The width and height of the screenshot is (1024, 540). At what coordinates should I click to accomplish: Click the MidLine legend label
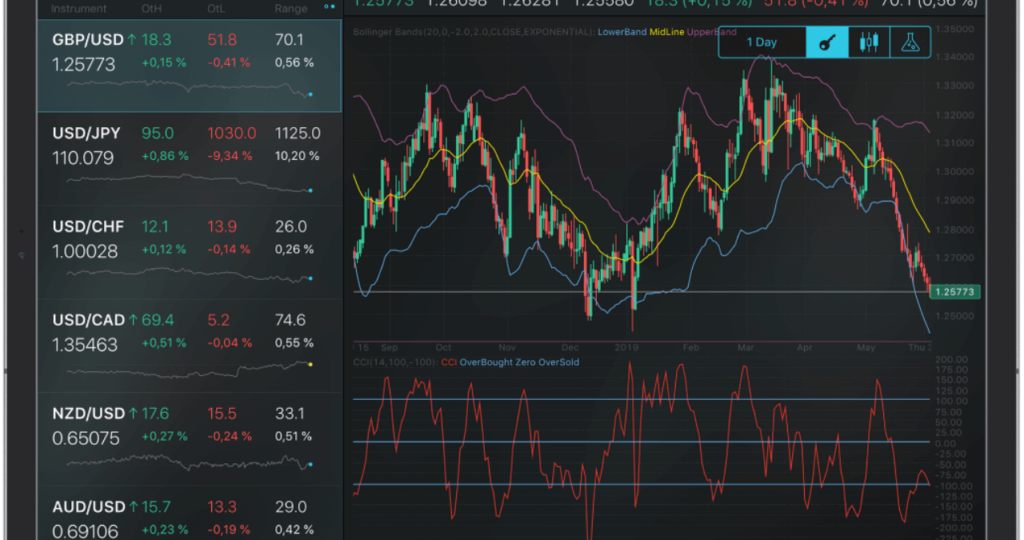click(x=666, y=32)
